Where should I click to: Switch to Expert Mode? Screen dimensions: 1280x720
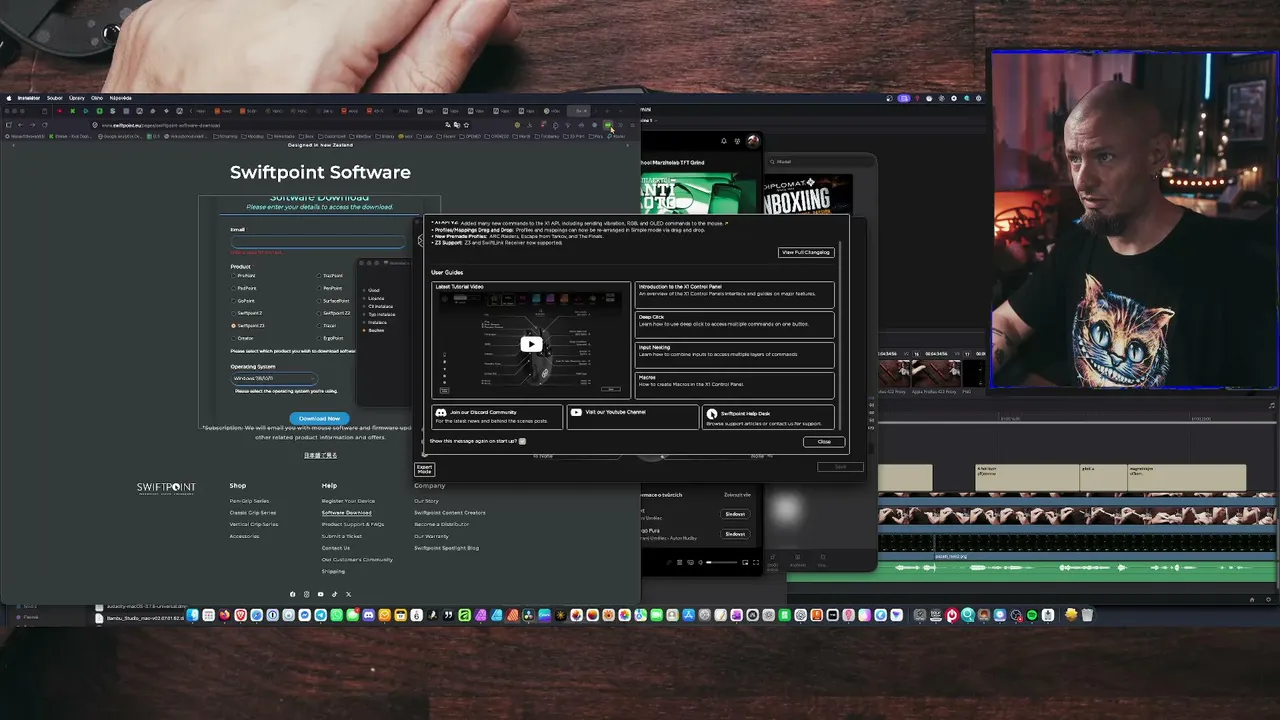click(x=425, y=468)
